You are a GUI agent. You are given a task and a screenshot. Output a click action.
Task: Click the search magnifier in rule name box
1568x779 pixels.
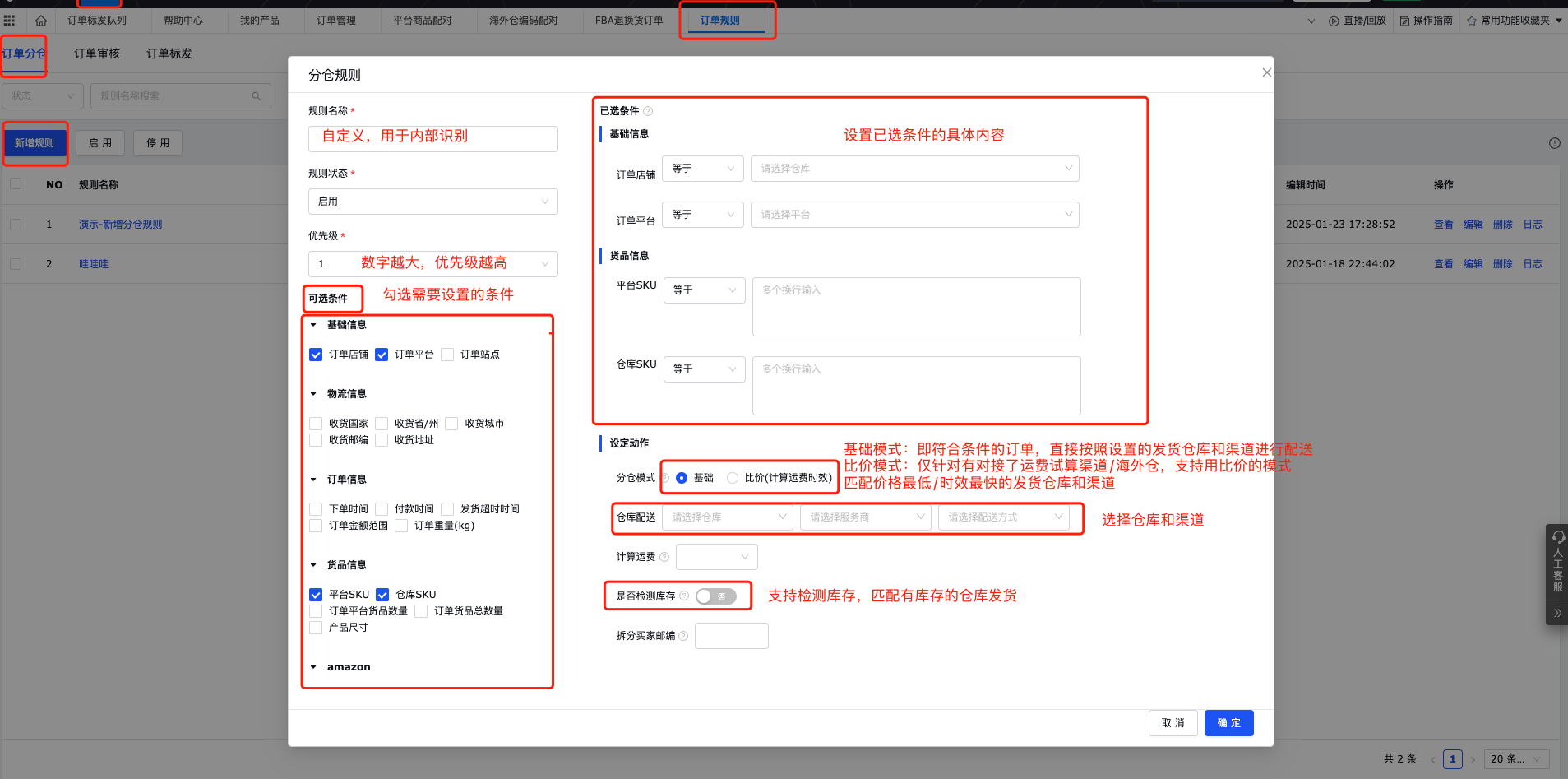[256, 95]
